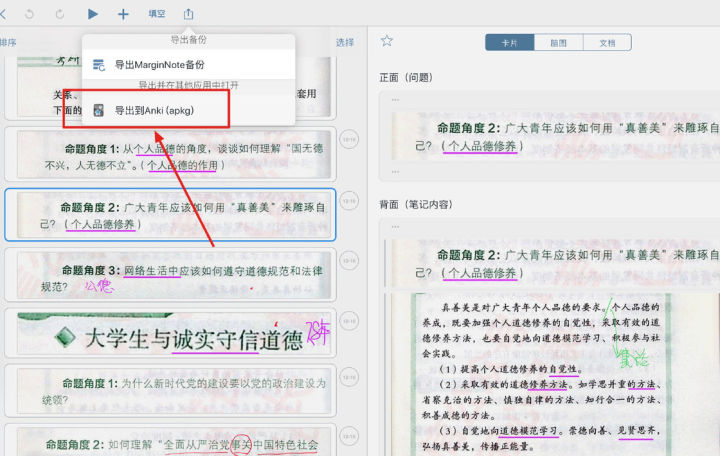
Task: Open ellipsis menu below front question
Action: point(395,172)
